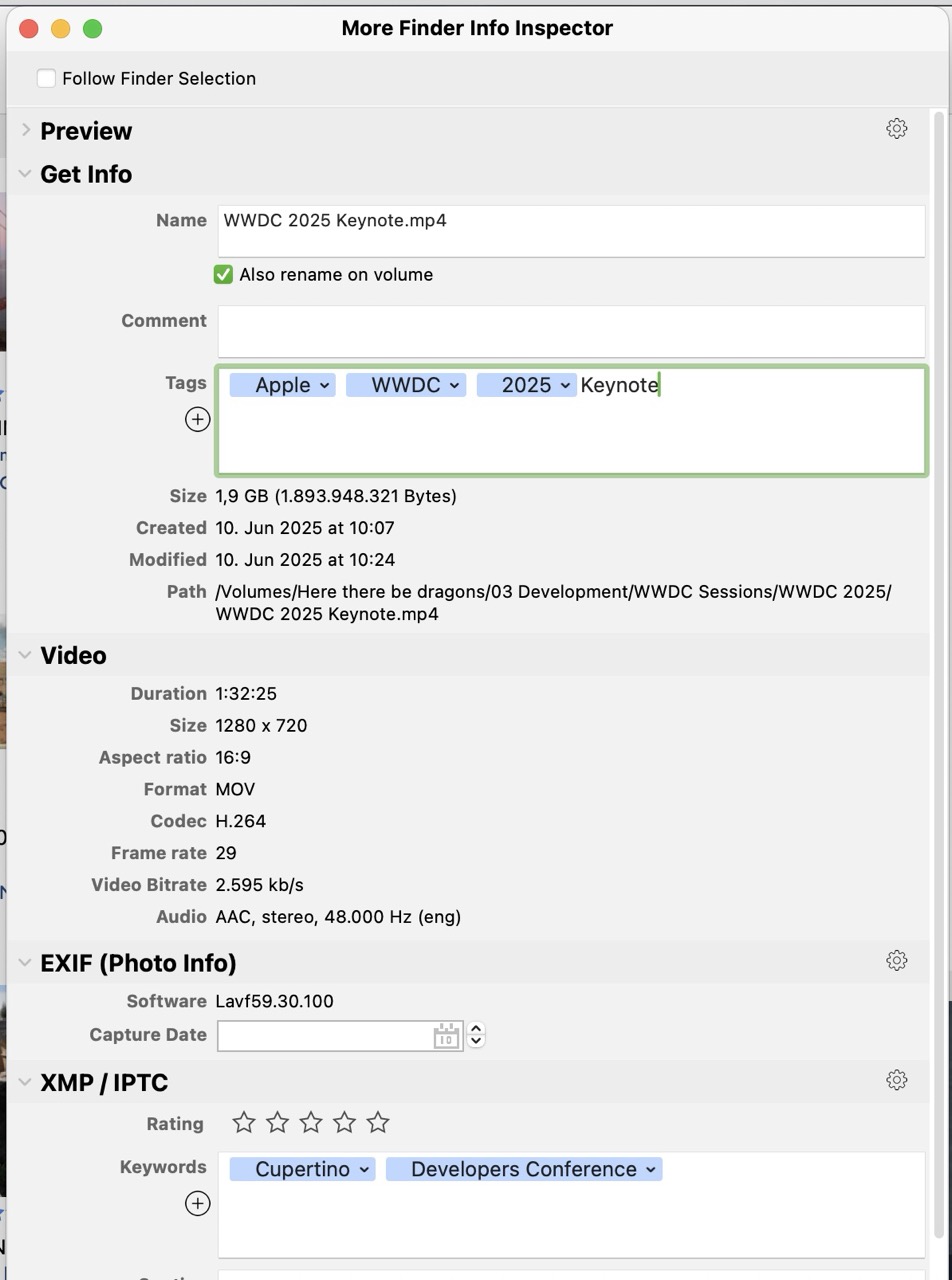Click the plus icon to add a tag
The width and height of the screenshot is (952, 1280).
point(197,420)
